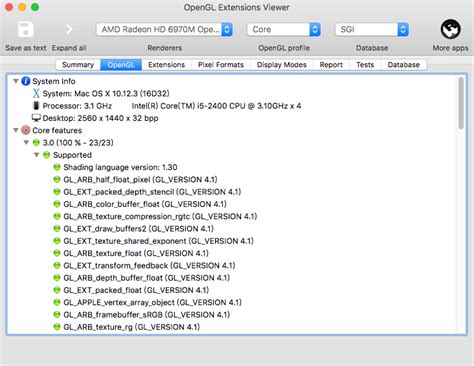Open the Pixel Formats tab
474x366 pixels.
[221, 65]
